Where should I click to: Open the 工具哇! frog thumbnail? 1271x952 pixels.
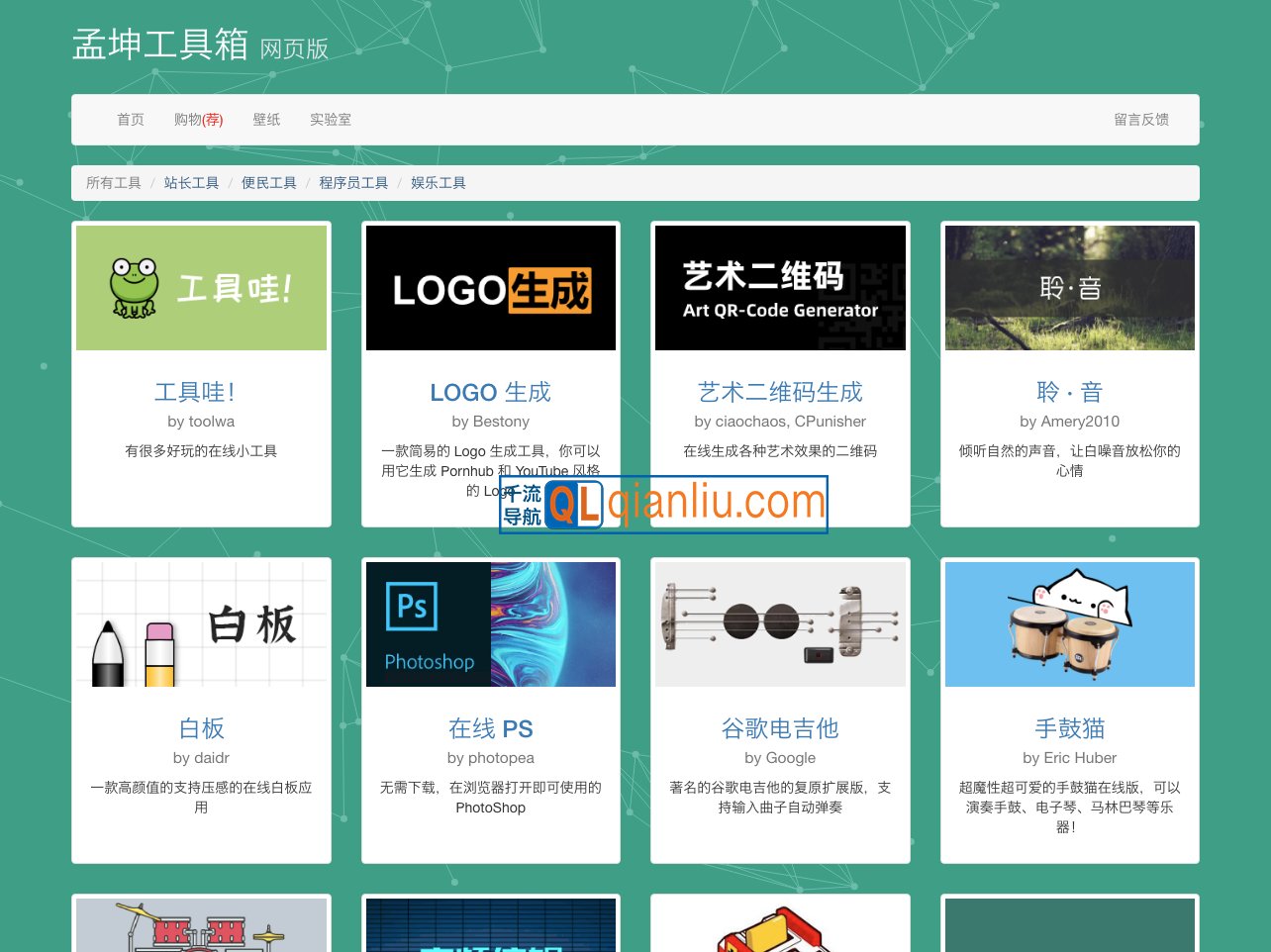201,287
